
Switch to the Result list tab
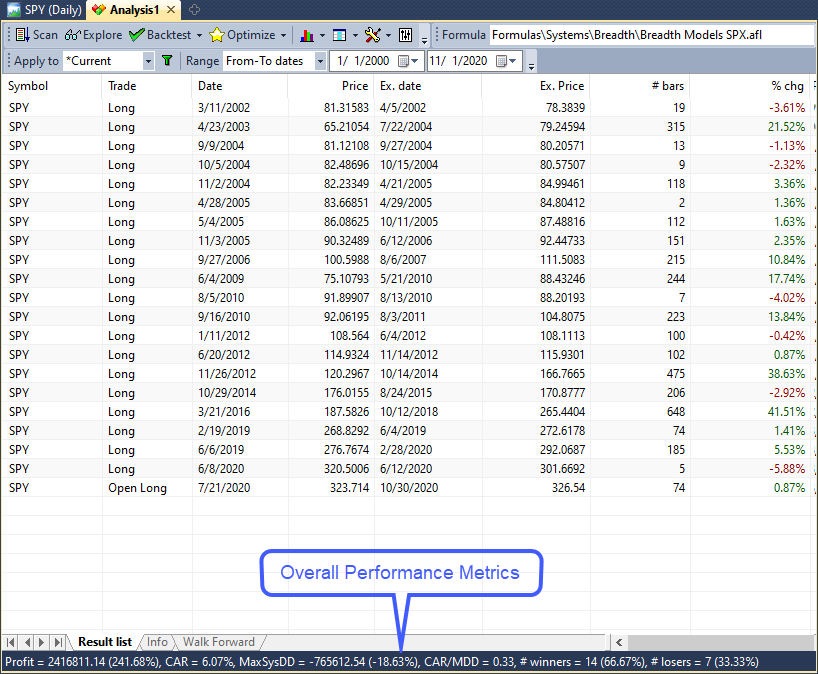click(x=105, y=642)
